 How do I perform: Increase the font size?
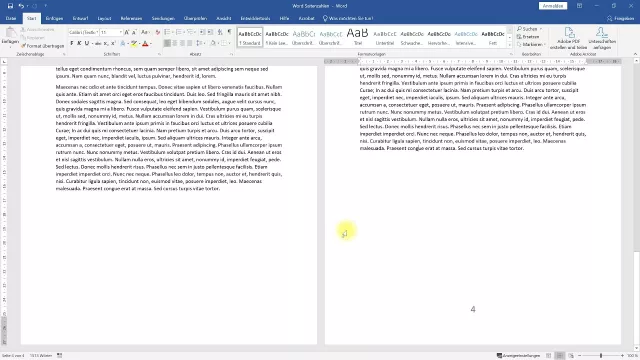coord(127,32)
